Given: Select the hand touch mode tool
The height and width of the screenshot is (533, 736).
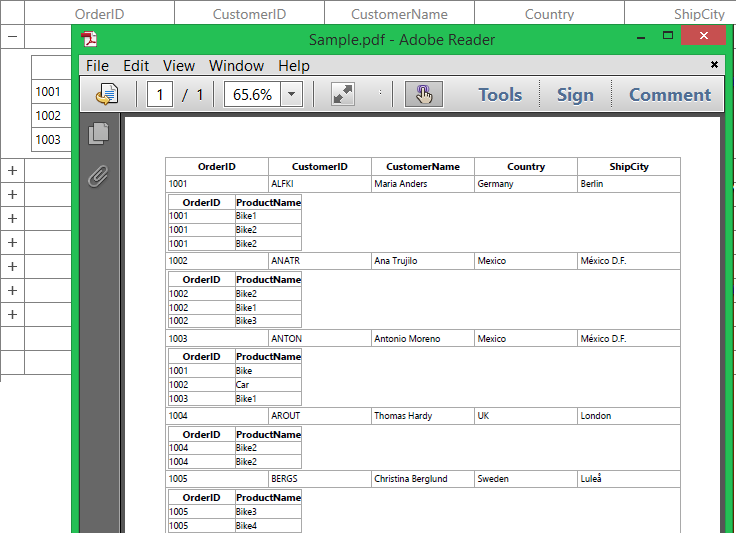Looking at the screenshot, I should [424, 94].
